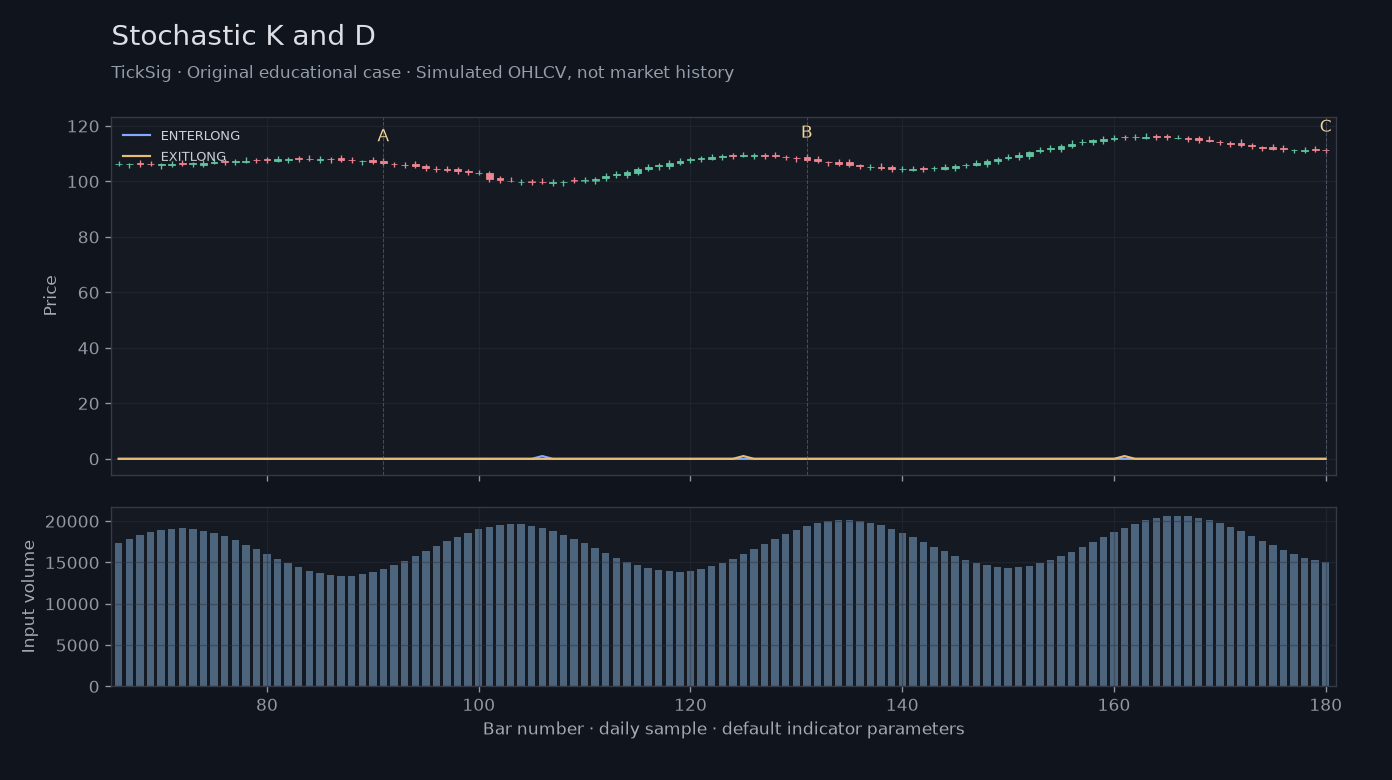Click volume axis tick 20000

point(71,522)
